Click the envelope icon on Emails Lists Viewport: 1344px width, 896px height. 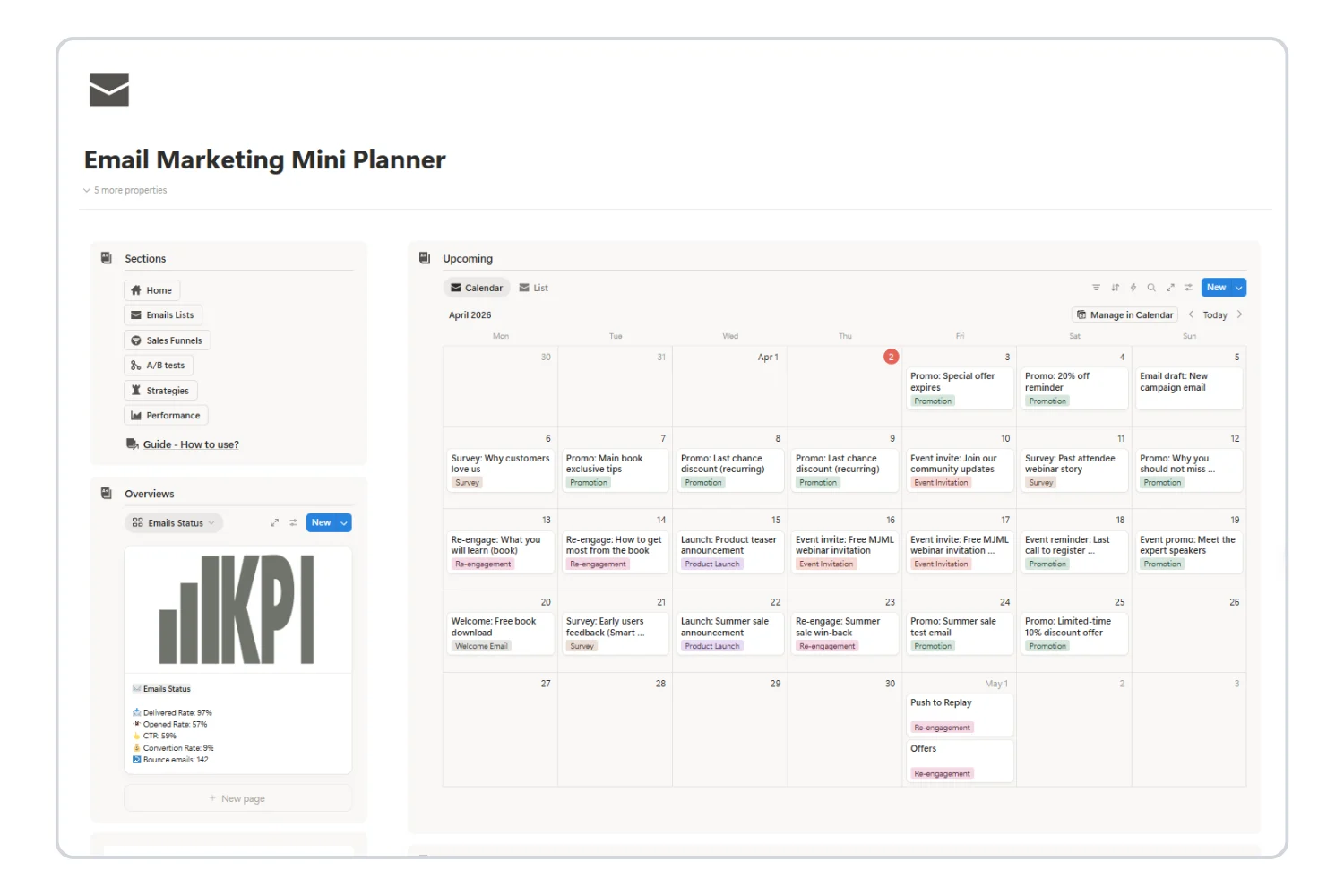tap(138, 314)
